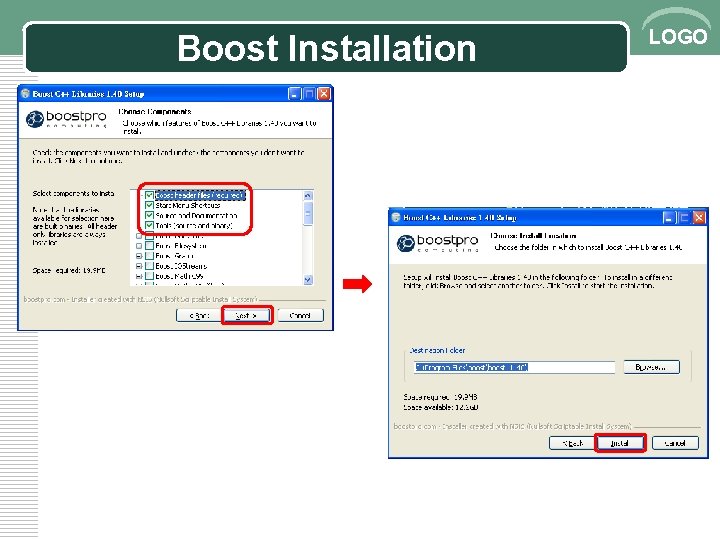This screenshot has height=540, width=720.
Task: Expand the Boost Filesystem tree node
Action: pyautogui.click(x=139, y=246)
